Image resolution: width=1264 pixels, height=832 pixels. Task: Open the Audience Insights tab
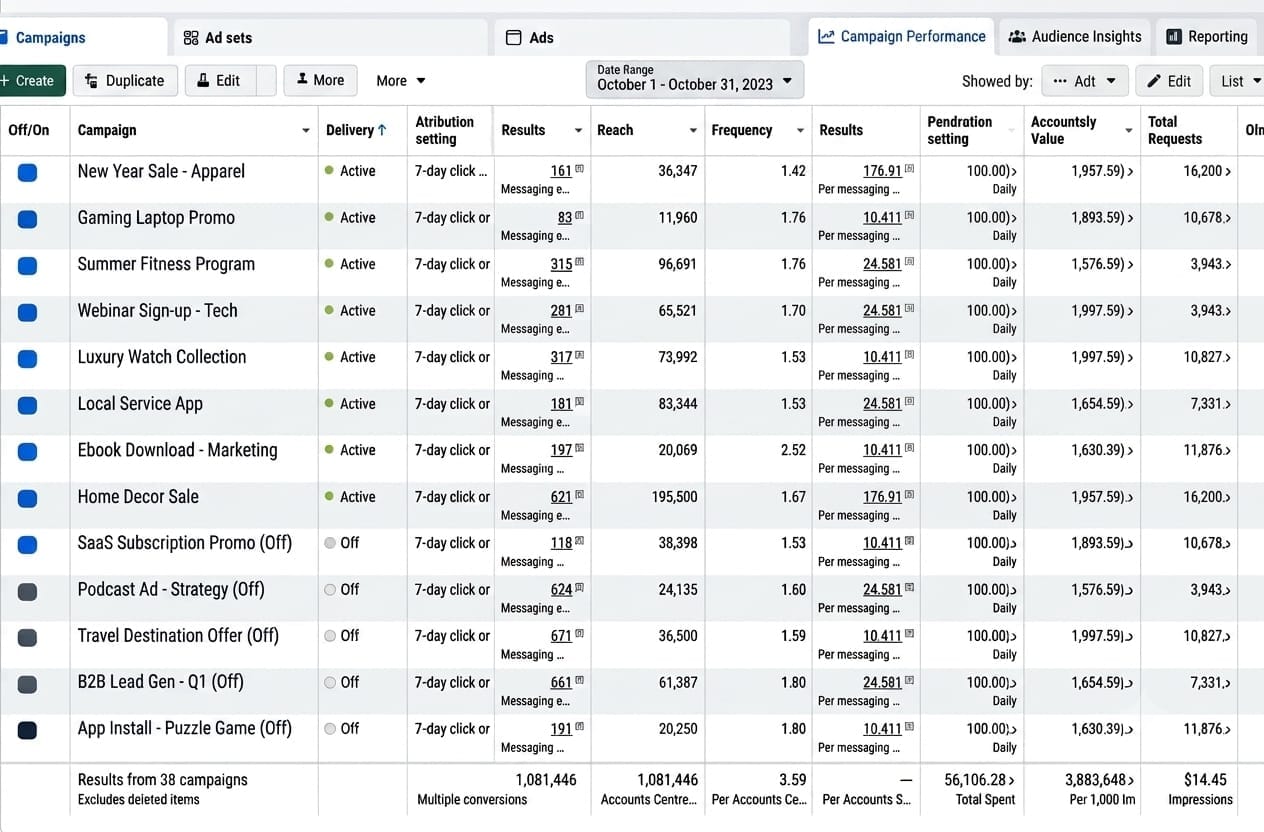[x=1075, y=36]
